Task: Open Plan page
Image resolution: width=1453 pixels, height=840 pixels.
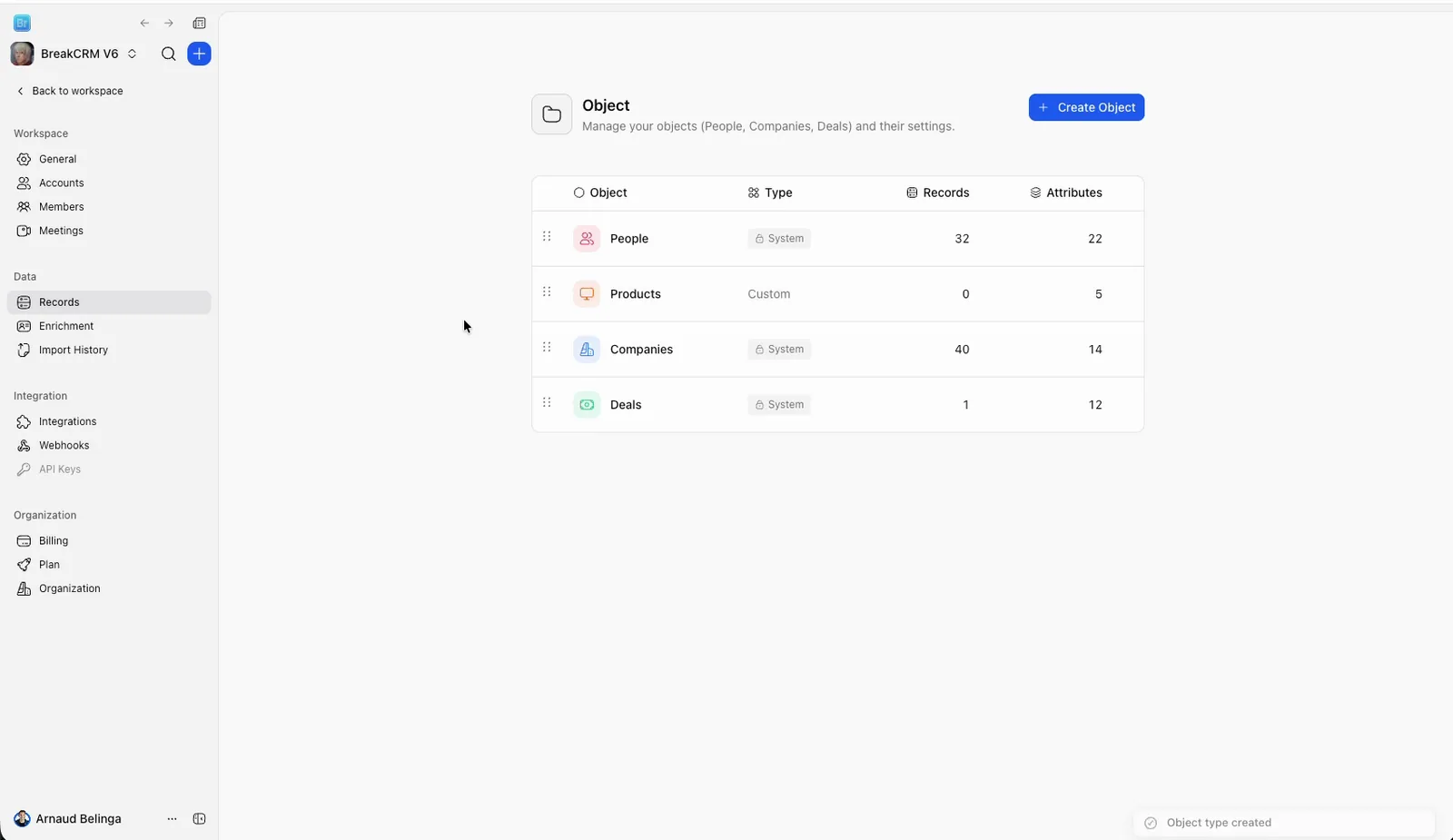Action: (x=109, y=565)
